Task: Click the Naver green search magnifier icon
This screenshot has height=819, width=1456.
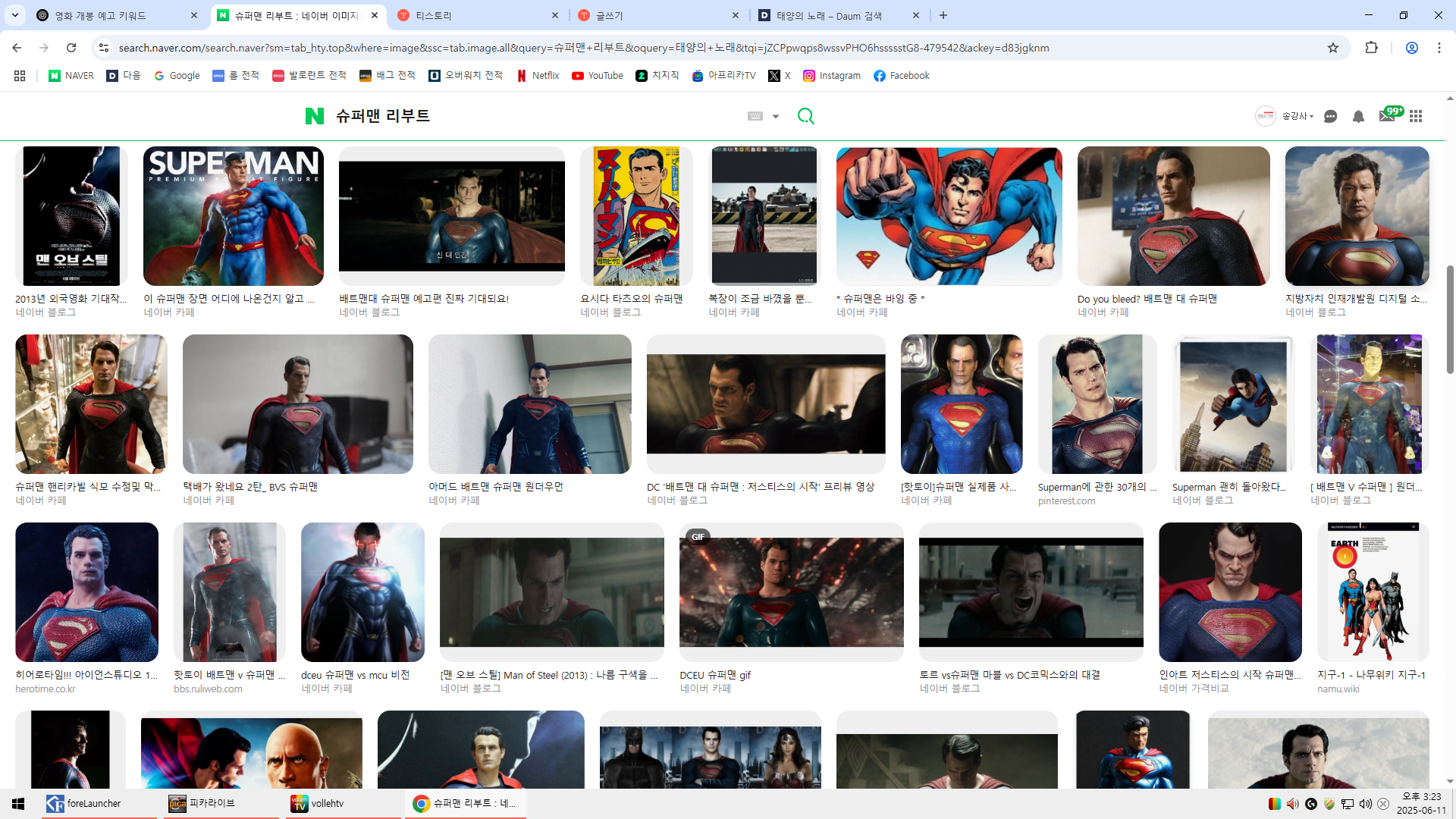Action: 805,116
